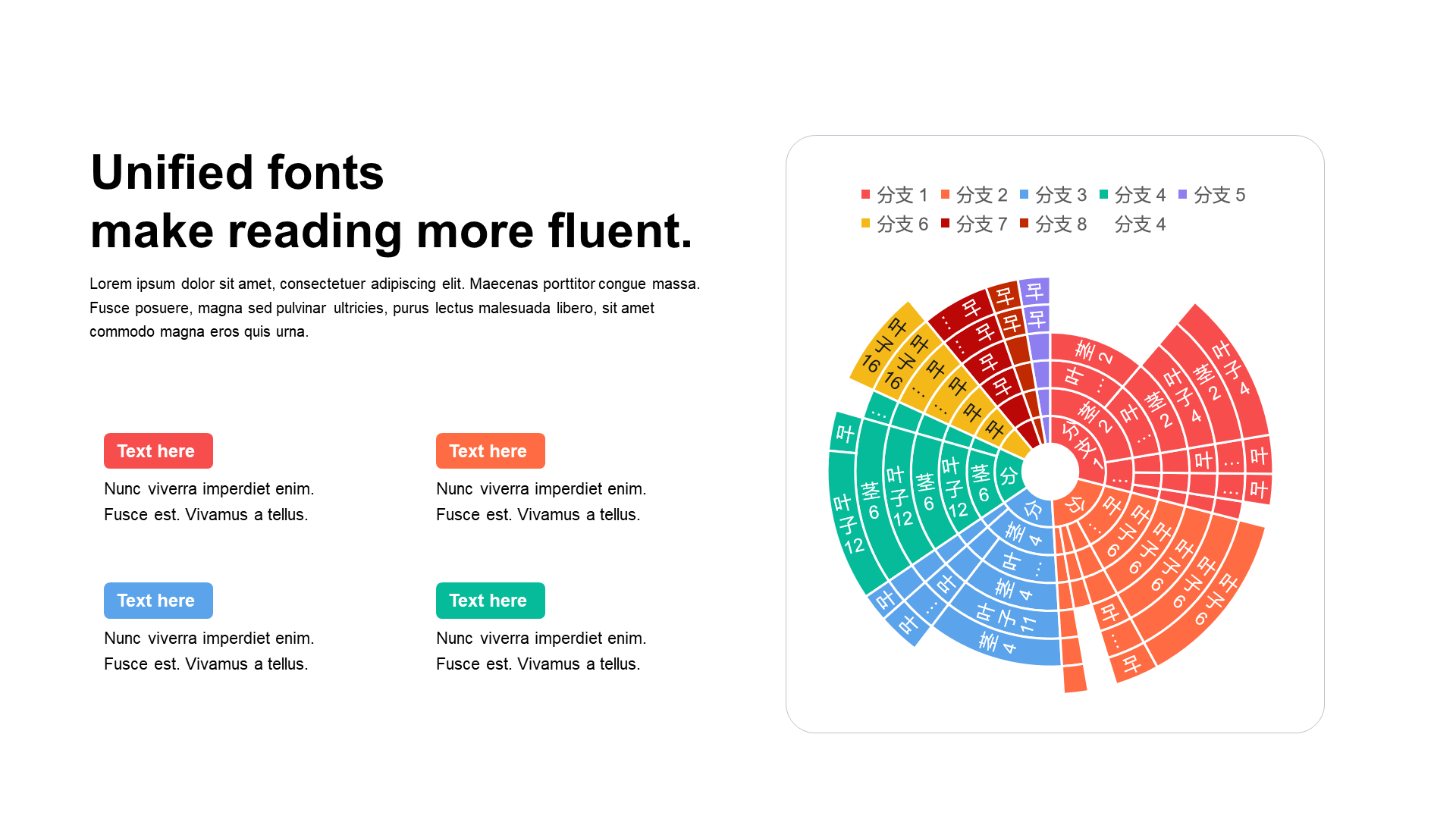Click description text under the green label
The image size is (1456, 819).
click(541, 651)
